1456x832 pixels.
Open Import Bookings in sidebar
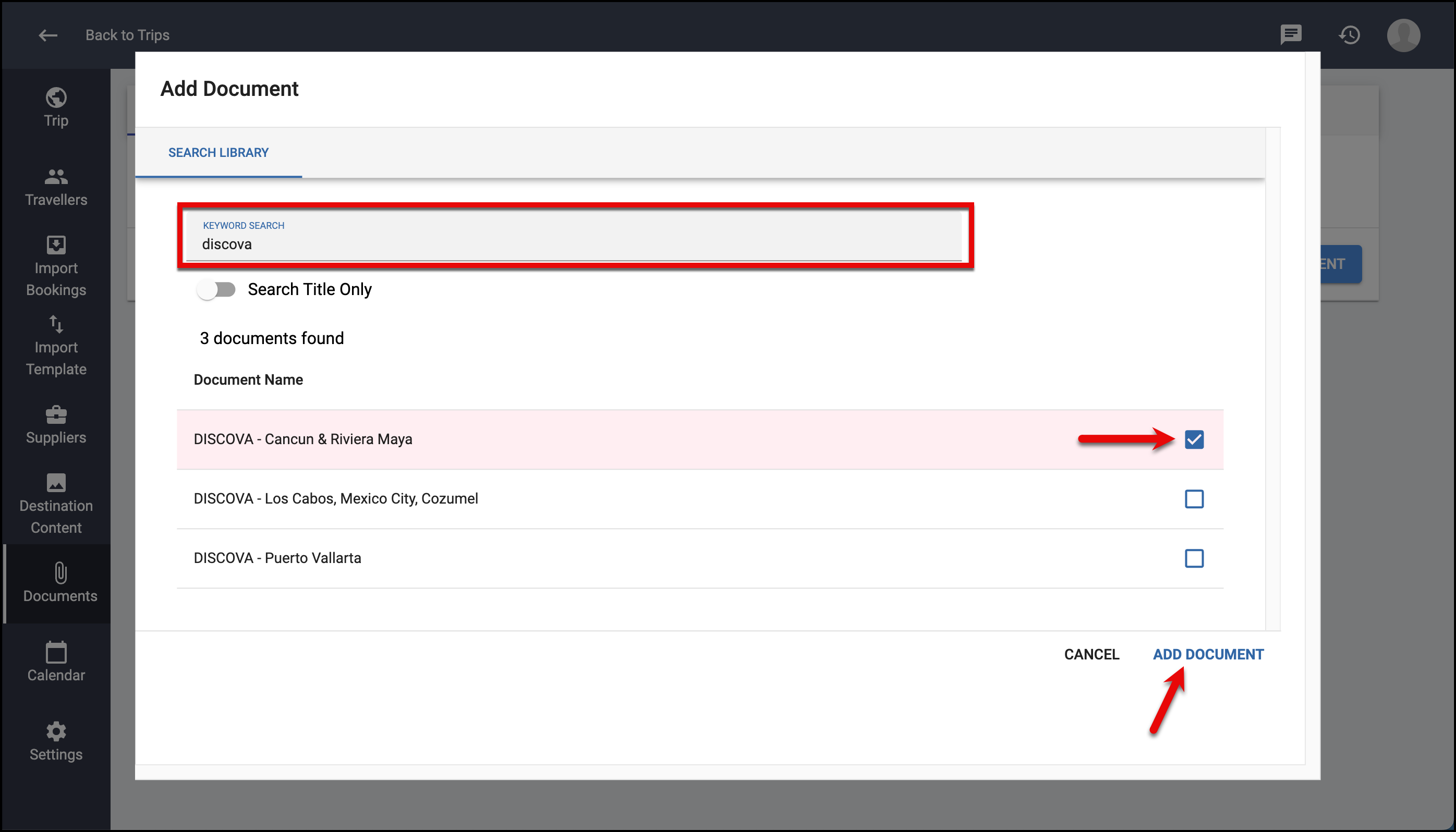click(56, 266)
